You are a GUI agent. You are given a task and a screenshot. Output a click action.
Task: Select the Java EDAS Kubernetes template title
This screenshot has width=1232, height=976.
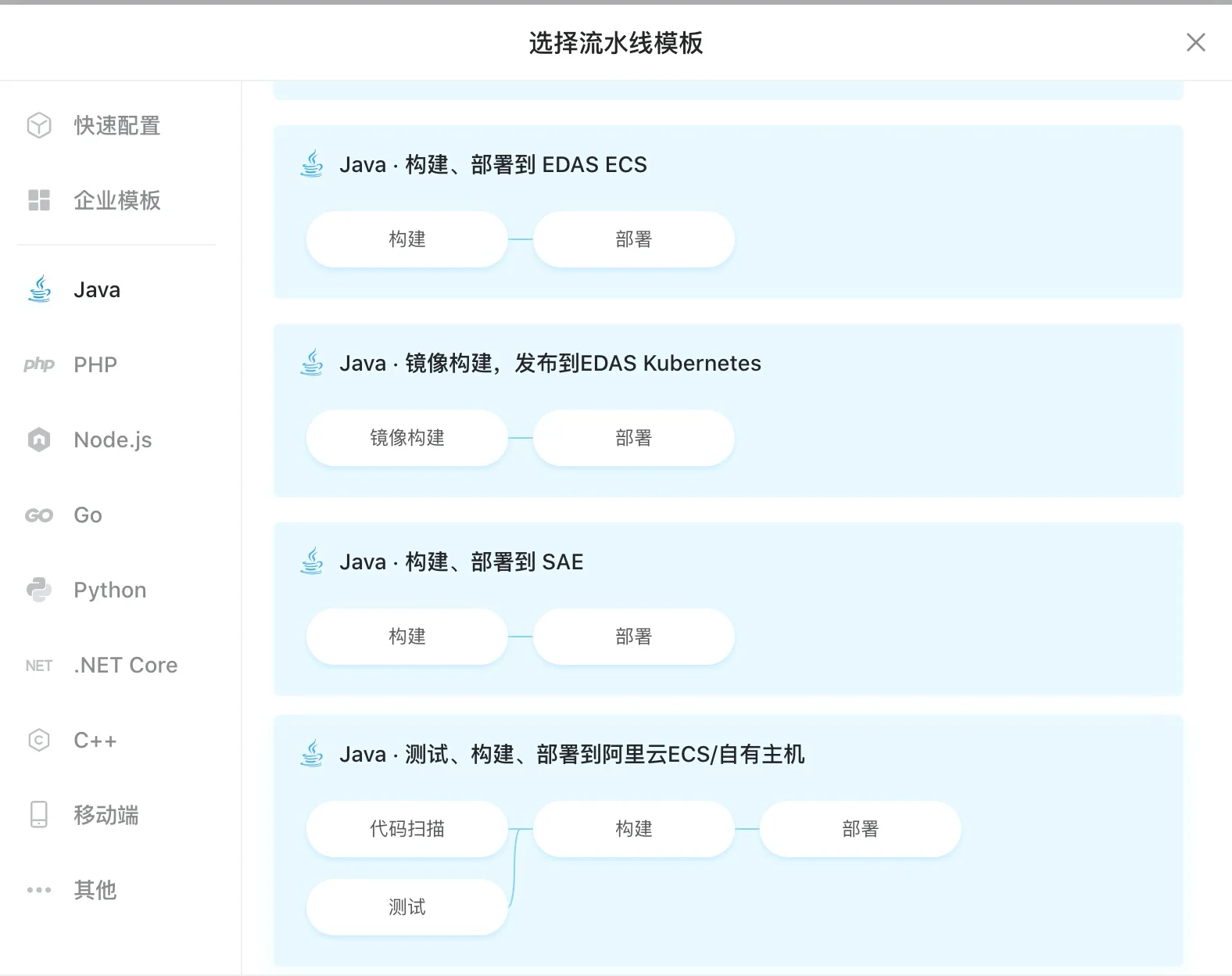click(x=550, y=364)
